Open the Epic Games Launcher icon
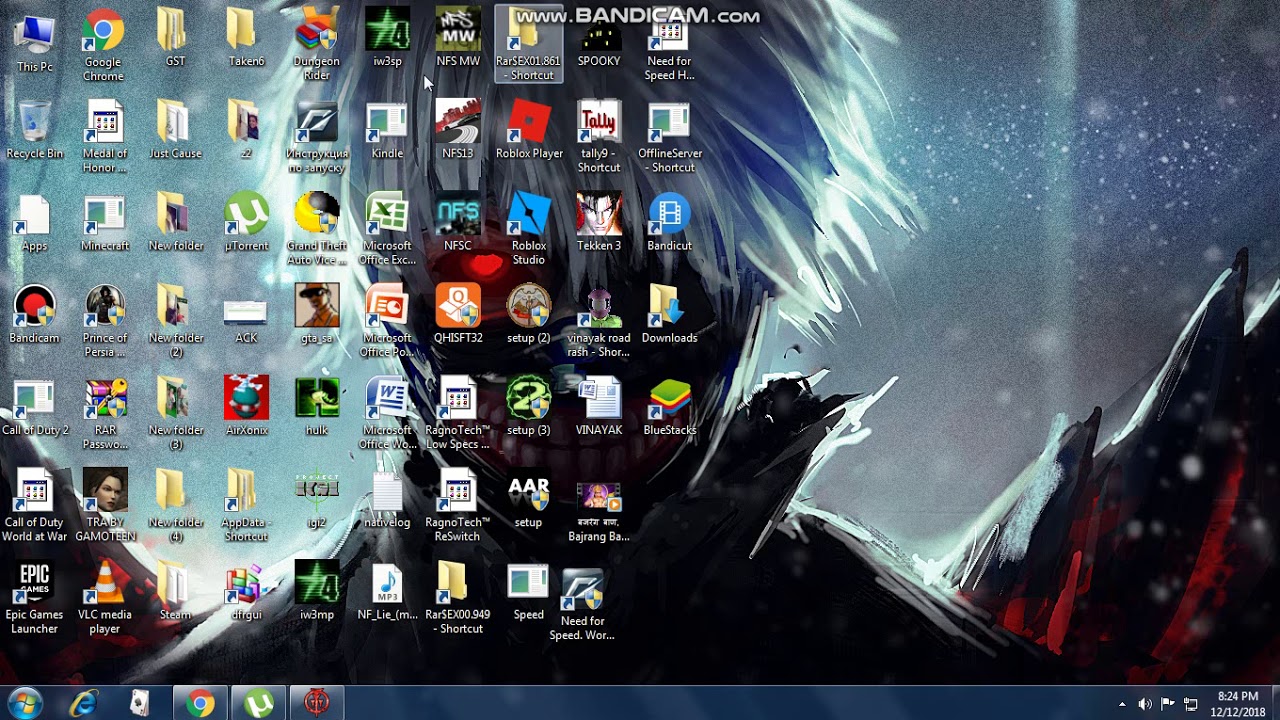 [34, 585]
